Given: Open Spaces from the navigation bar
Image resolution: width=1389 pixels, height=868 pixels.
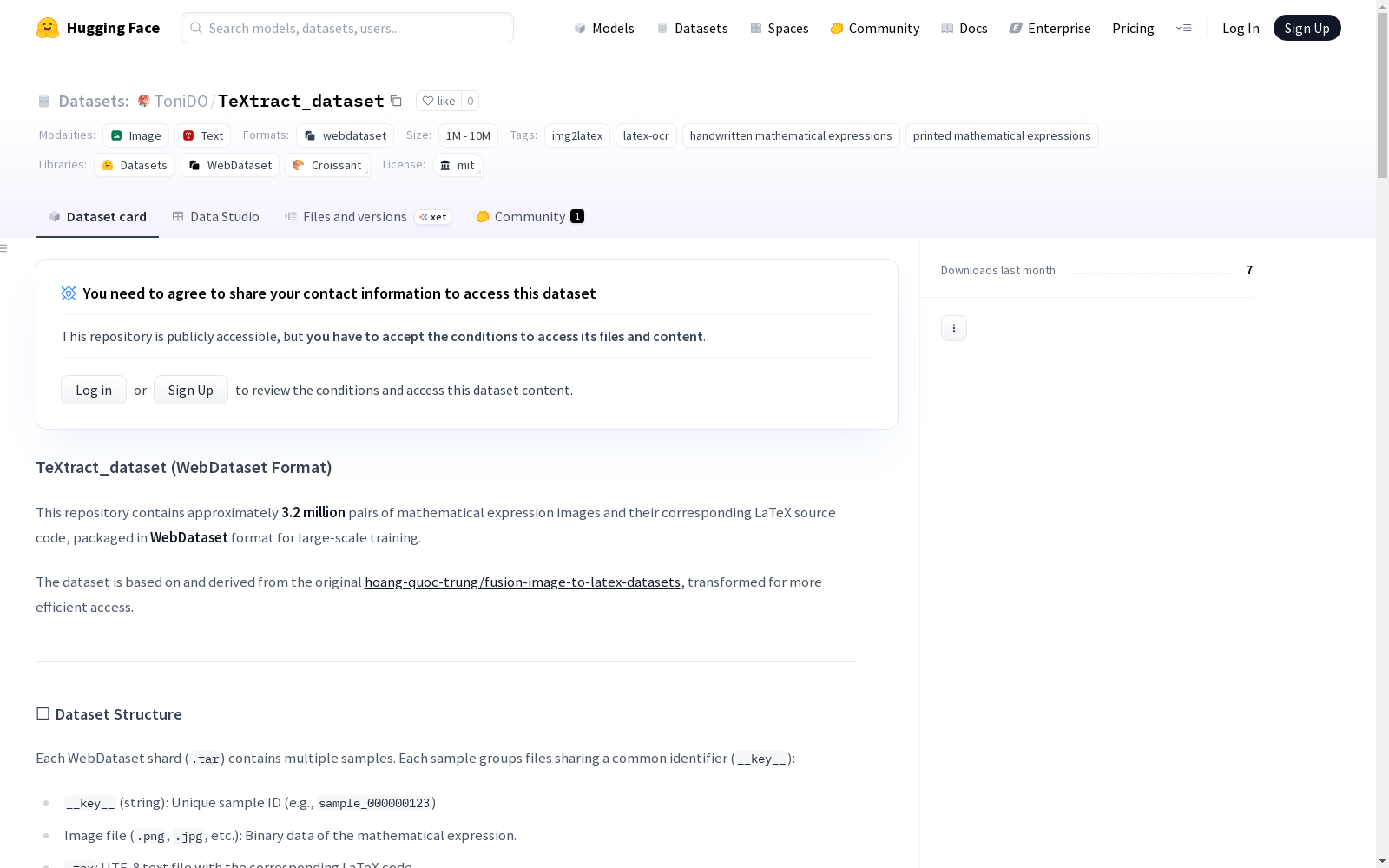Looking at the screenshot, I should pyautogui.click(x=780, y=28).
